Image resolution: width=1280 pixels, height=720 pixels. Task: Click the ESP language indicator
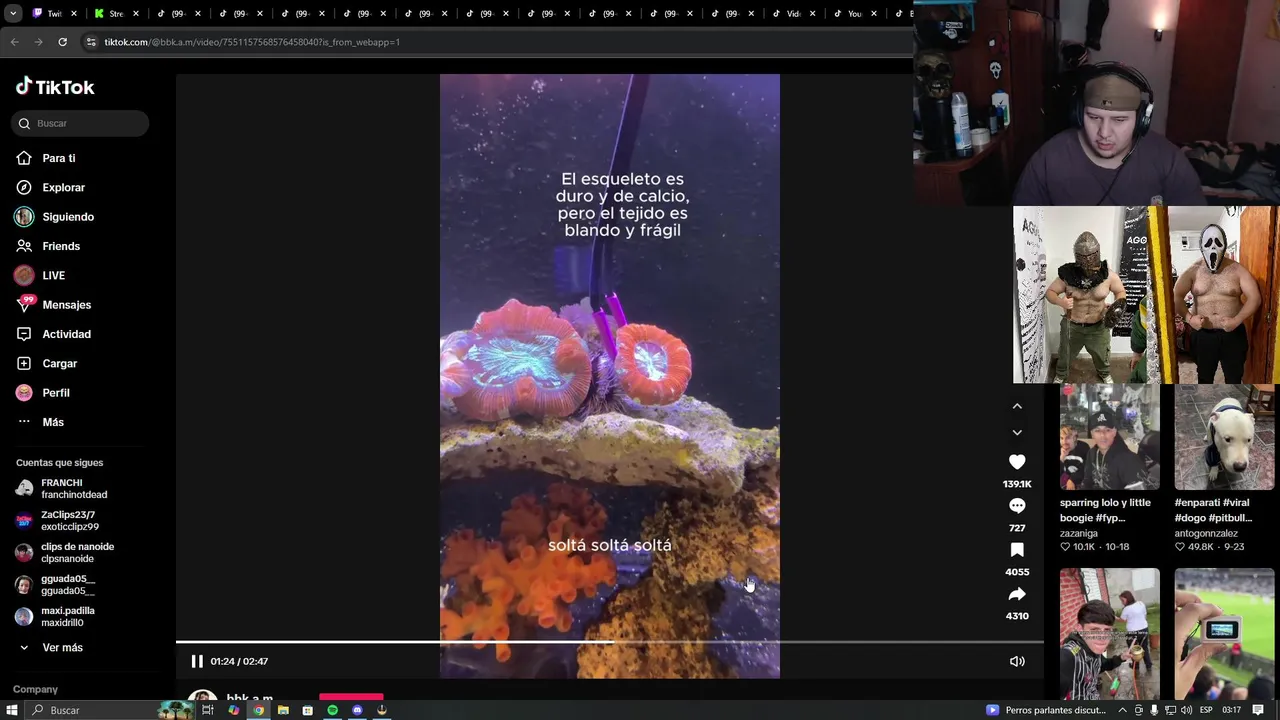pyautogui.click(x=1206, y=710)
